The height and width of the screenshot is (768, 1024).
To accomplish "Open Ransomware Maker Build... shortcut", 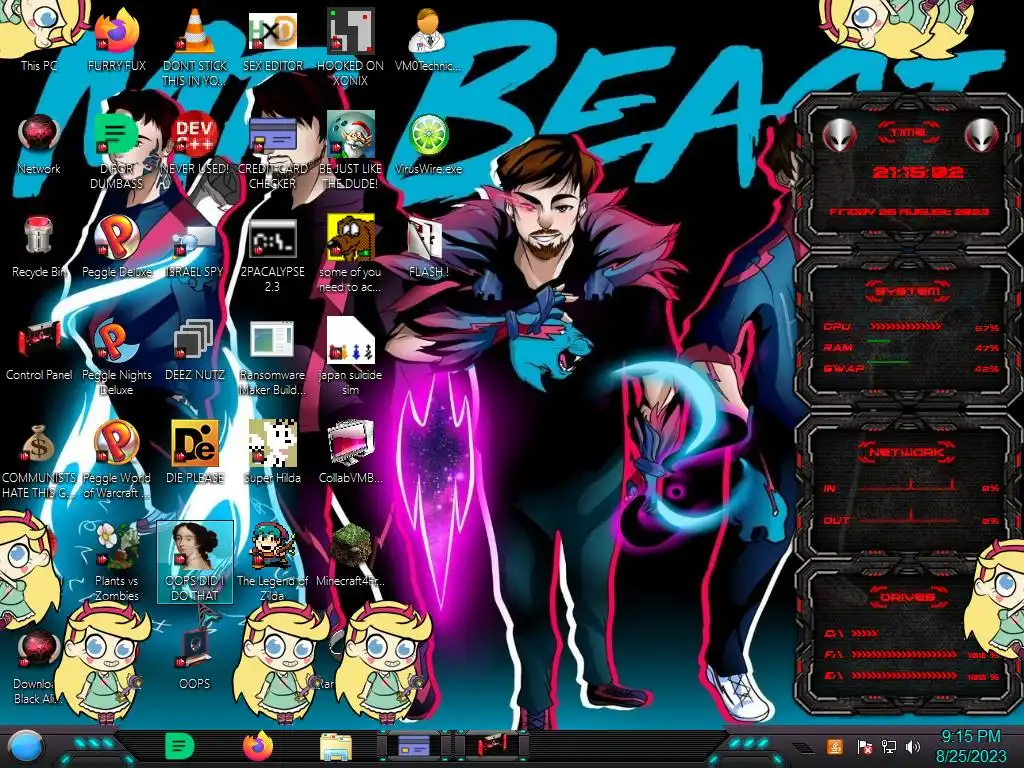I will [272, 357].
